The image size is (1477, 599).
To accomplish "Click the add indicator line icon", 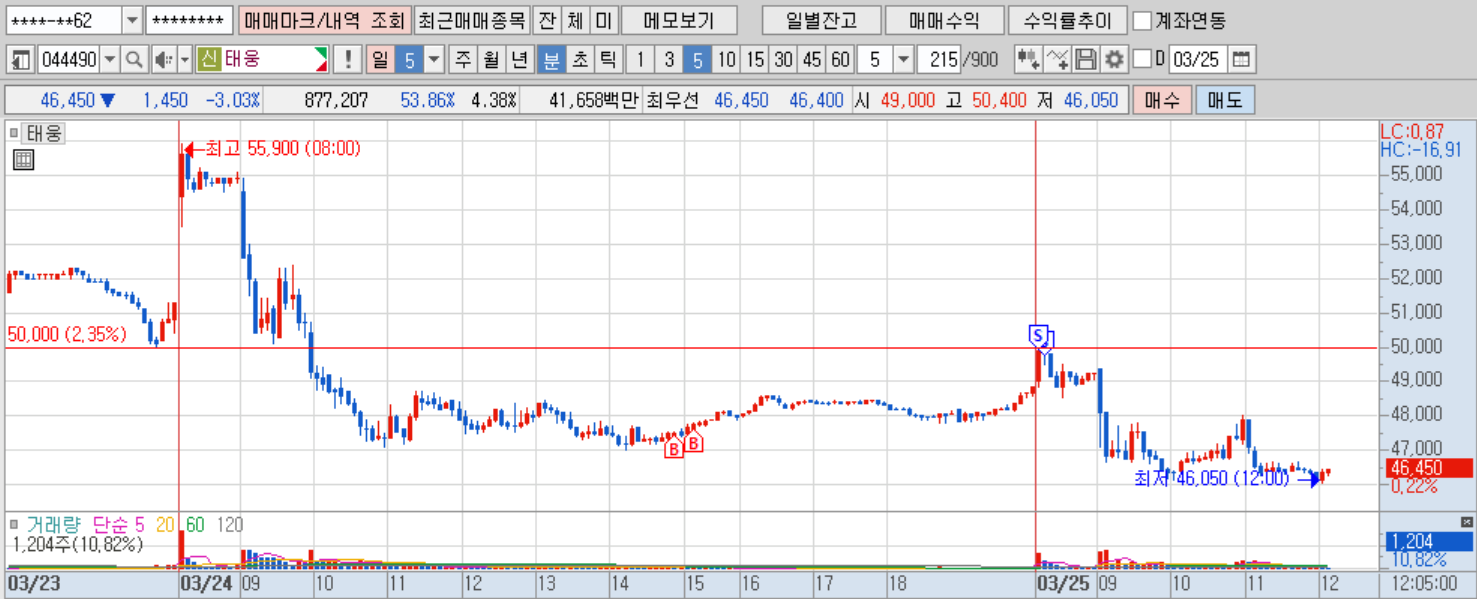I will [1057, 60].
